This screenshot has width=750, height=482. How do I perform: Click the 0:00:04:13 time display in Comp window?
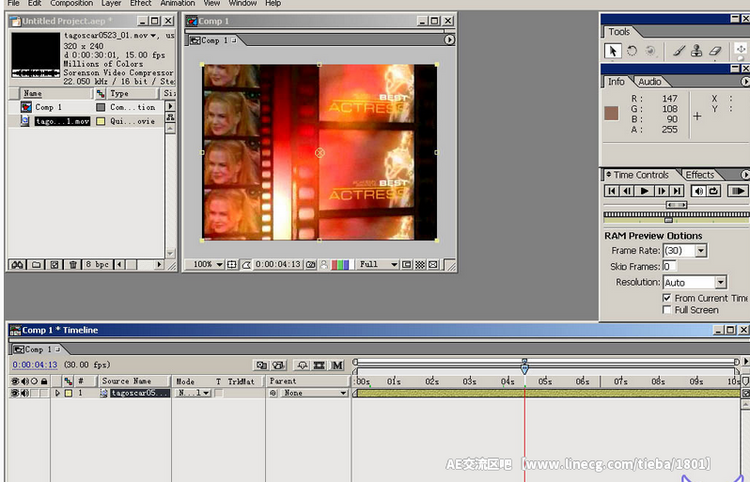(278, 264)
